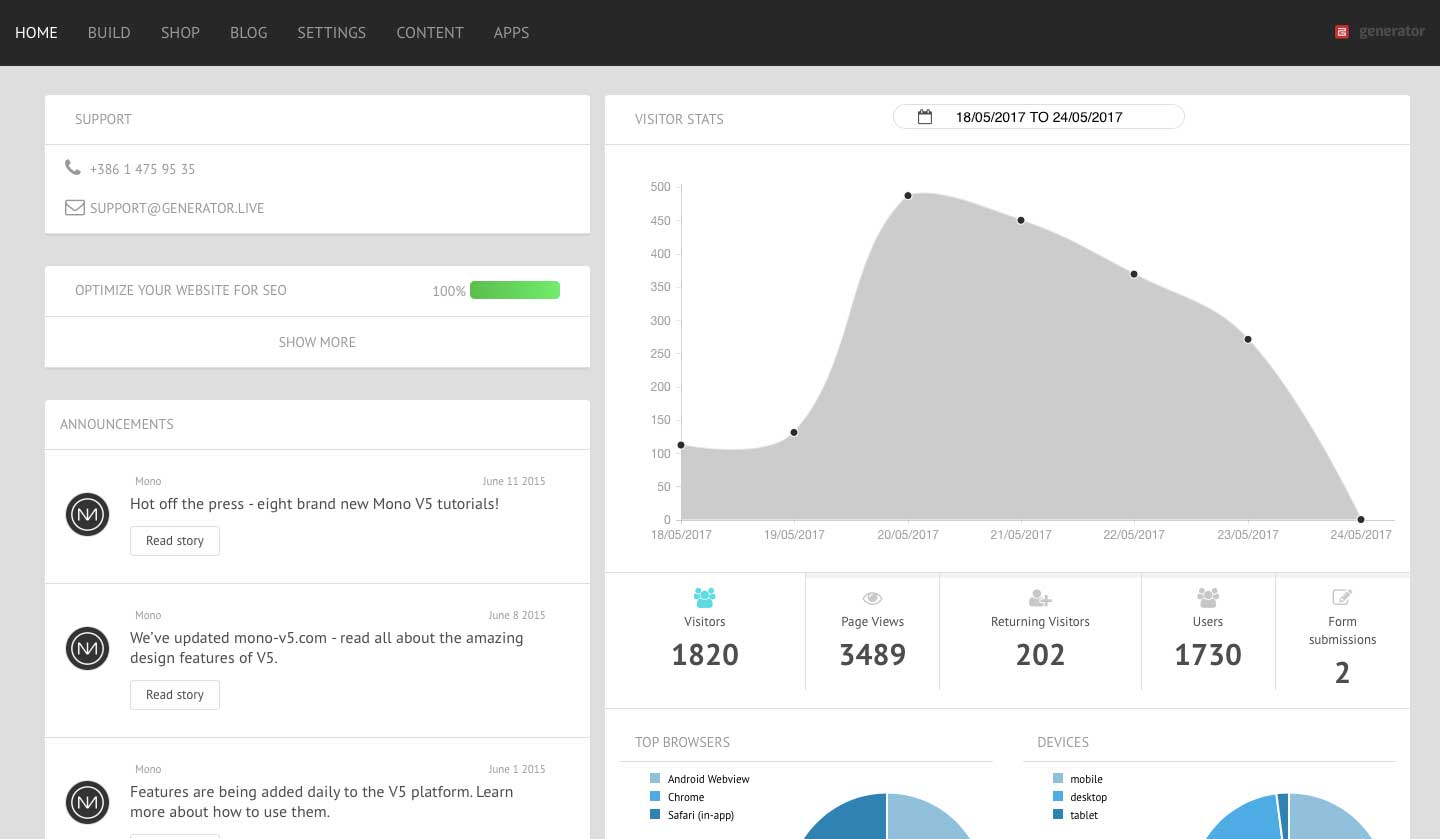Click chart peak point for 20/05/2017
Viewport: 1440px width, 839px height.
point(908,195)
